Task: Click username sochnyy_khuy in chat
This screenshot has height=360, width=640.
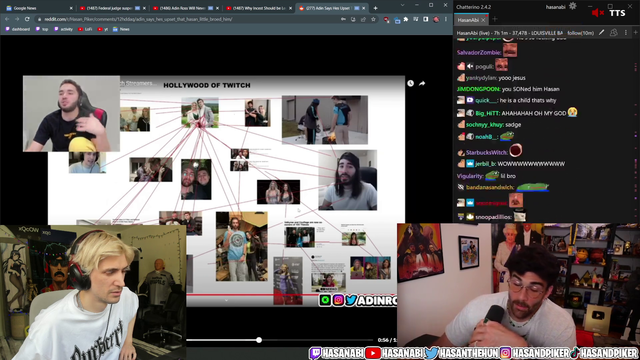Action: (x=485, y=124)
